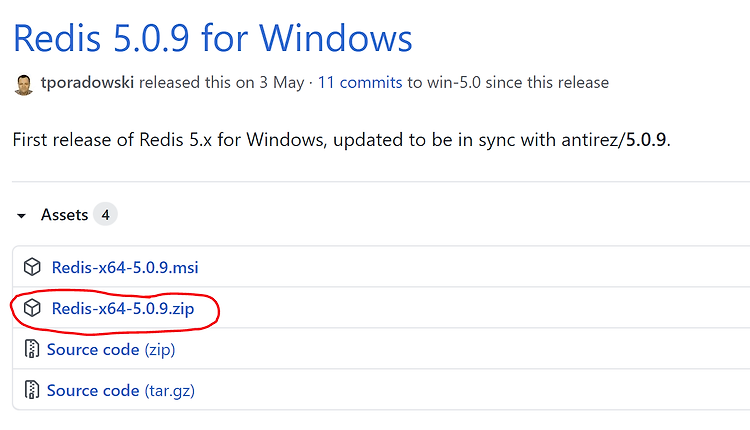Click the Assets count badge showing 4
Viewport: 750px width, 430px height.
tap(105, 214)
